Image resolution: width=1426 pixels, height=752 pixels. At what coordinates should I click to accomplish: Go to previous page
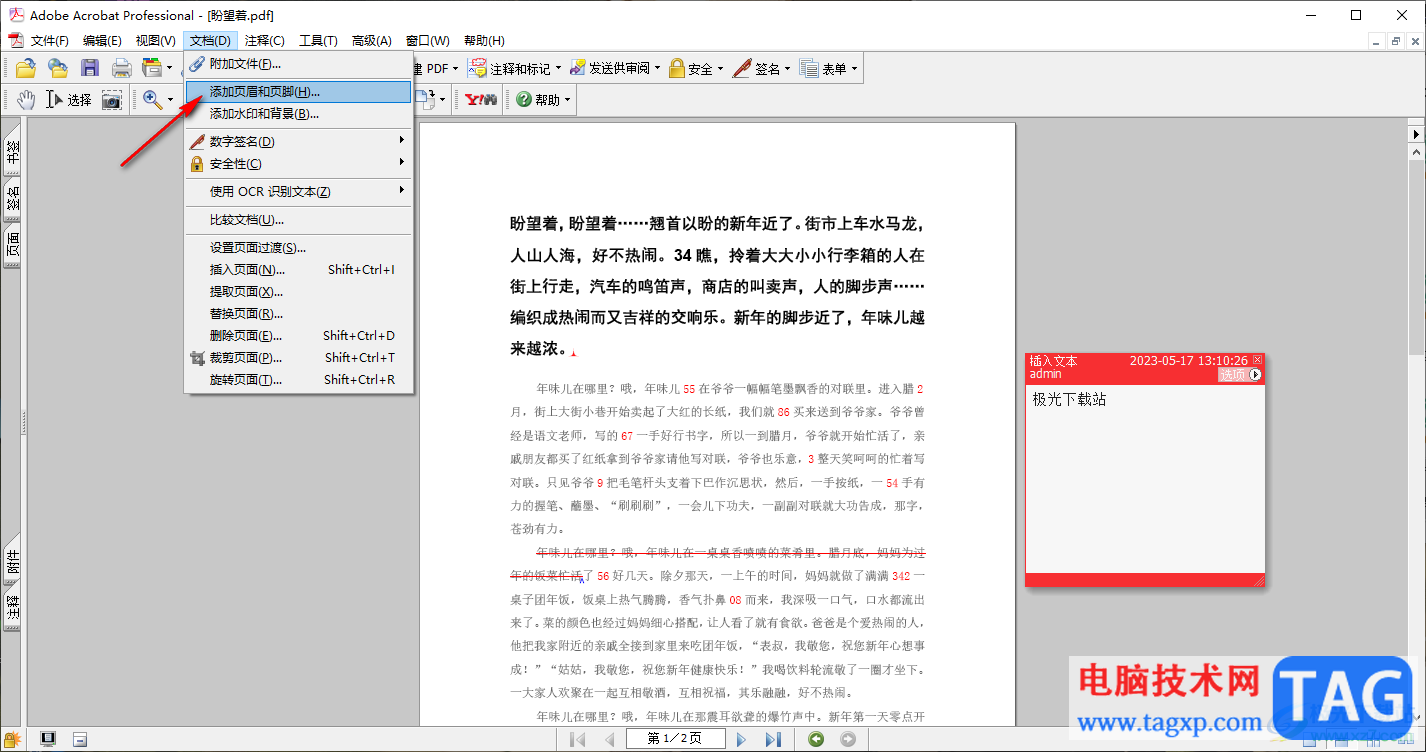coord(609,739)
